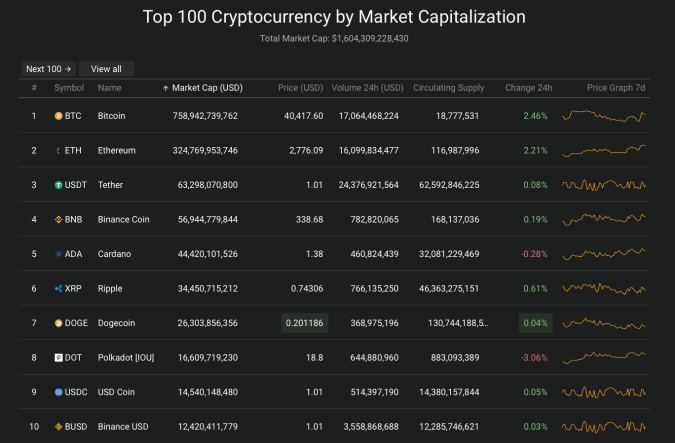
Task: Sort by Market Cap (USD) column
Action: [207, 88]
